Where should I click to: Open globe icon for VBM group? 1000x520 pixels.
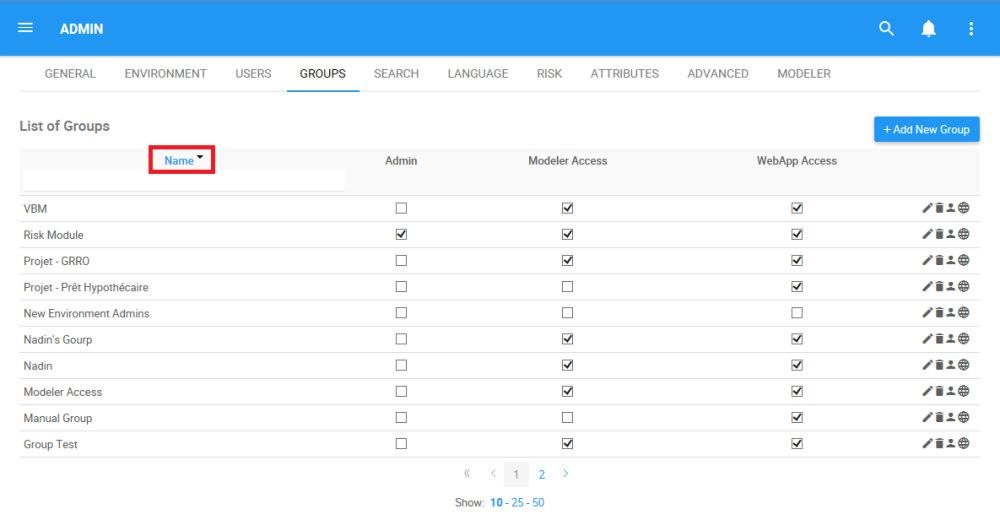click(964, 208)
